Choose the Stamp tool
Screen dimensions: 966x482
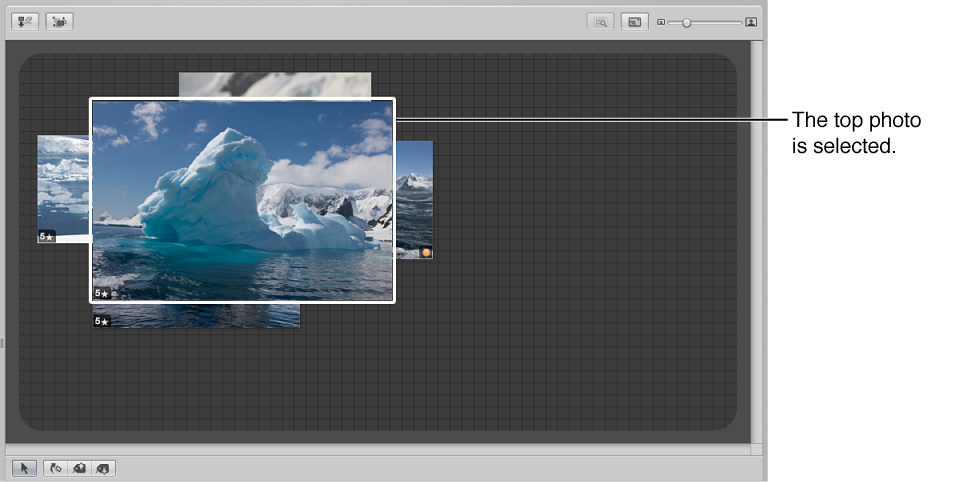[103, 468]
